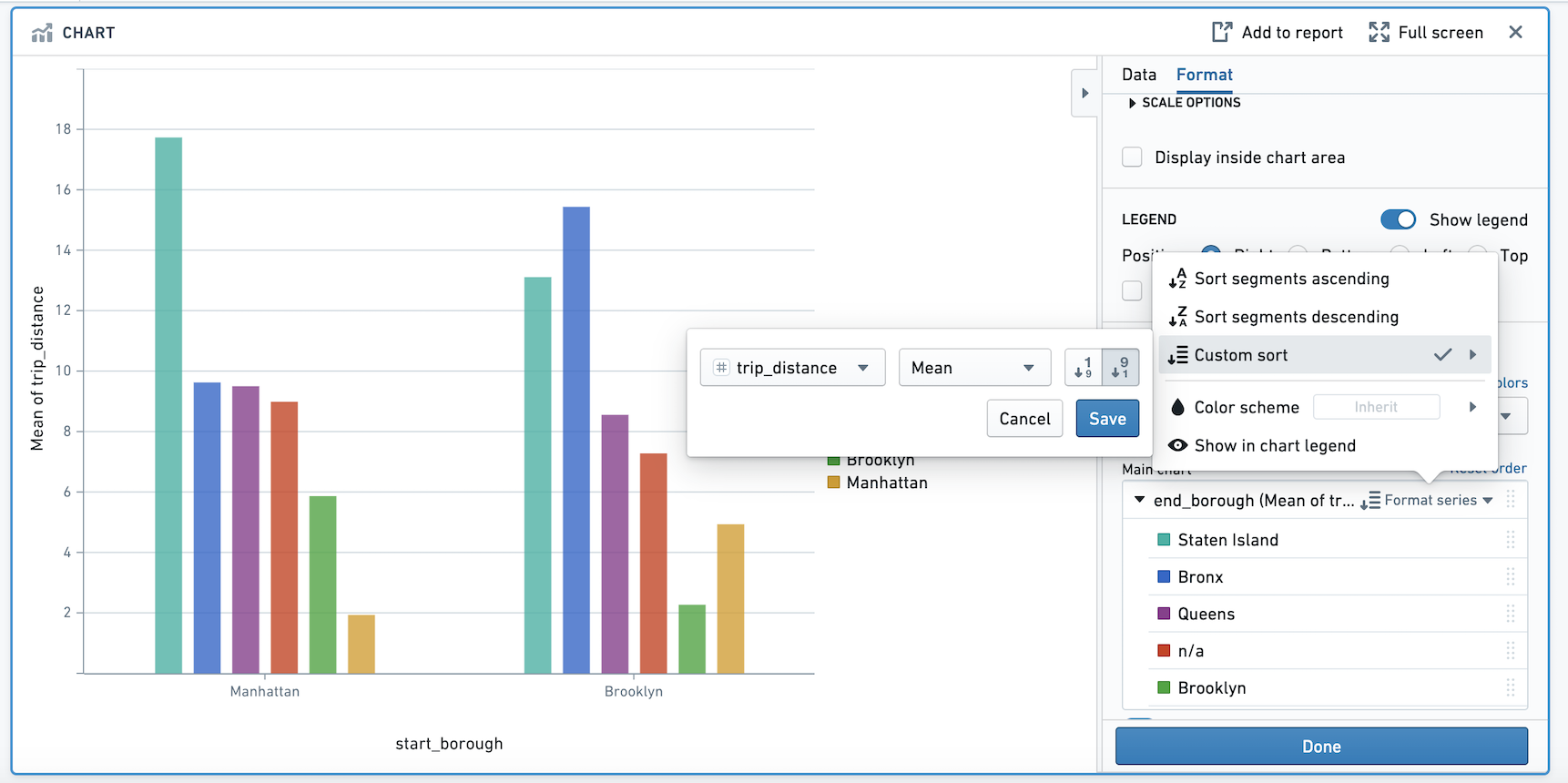
Task: Open the Format series dropdown
Action: pos(1427,500)
